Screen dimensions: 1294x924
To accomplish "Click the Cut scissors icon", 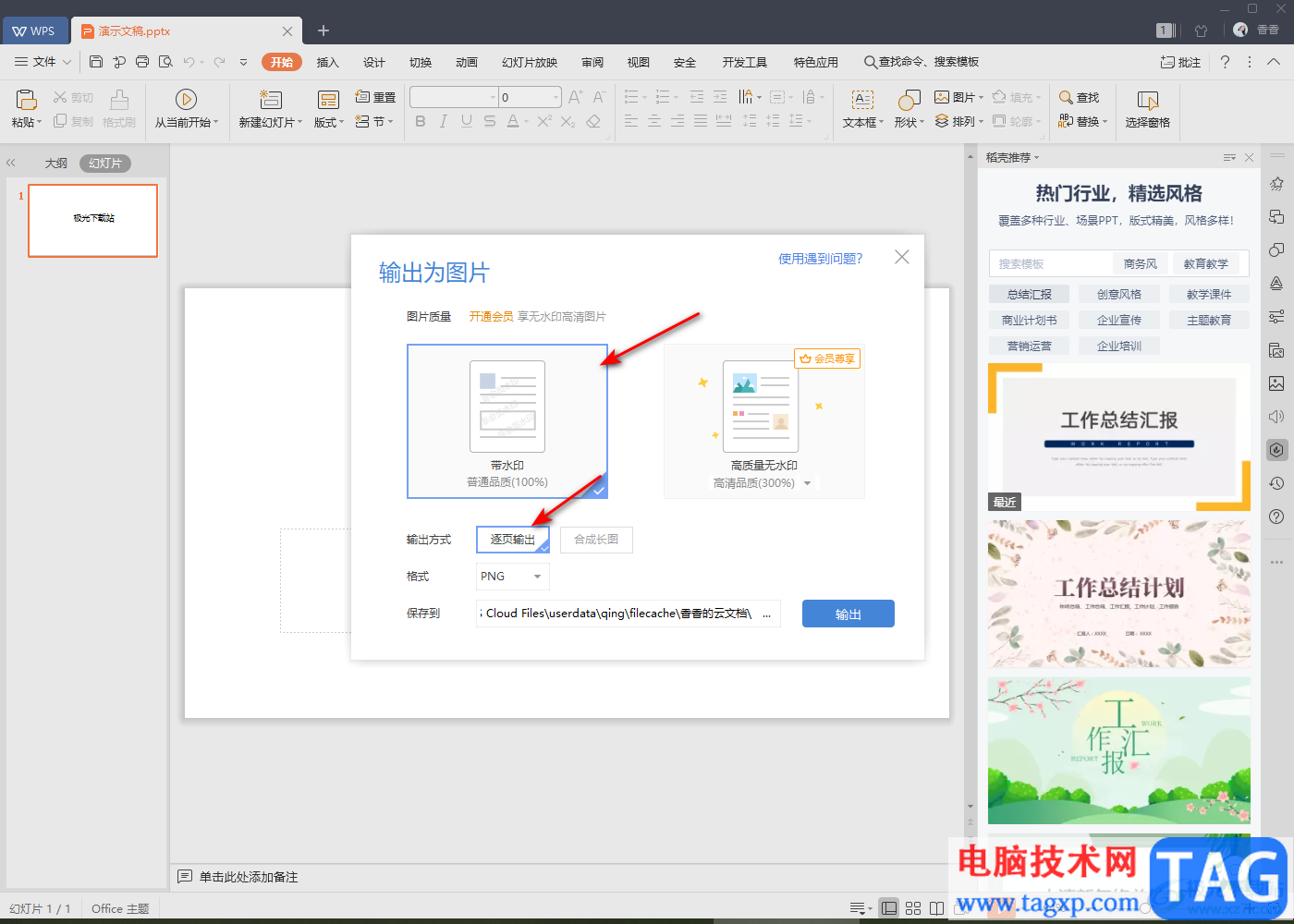I will (60, 97).
